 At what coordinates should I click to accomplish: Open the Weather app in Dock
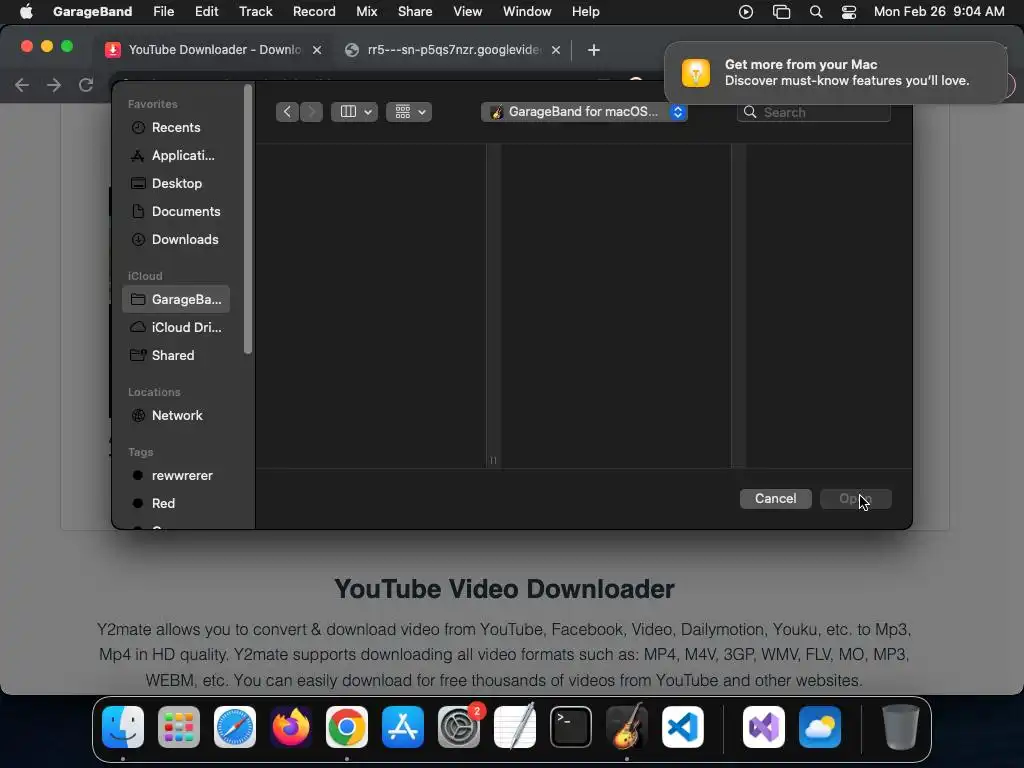click(x=820, y=727)
